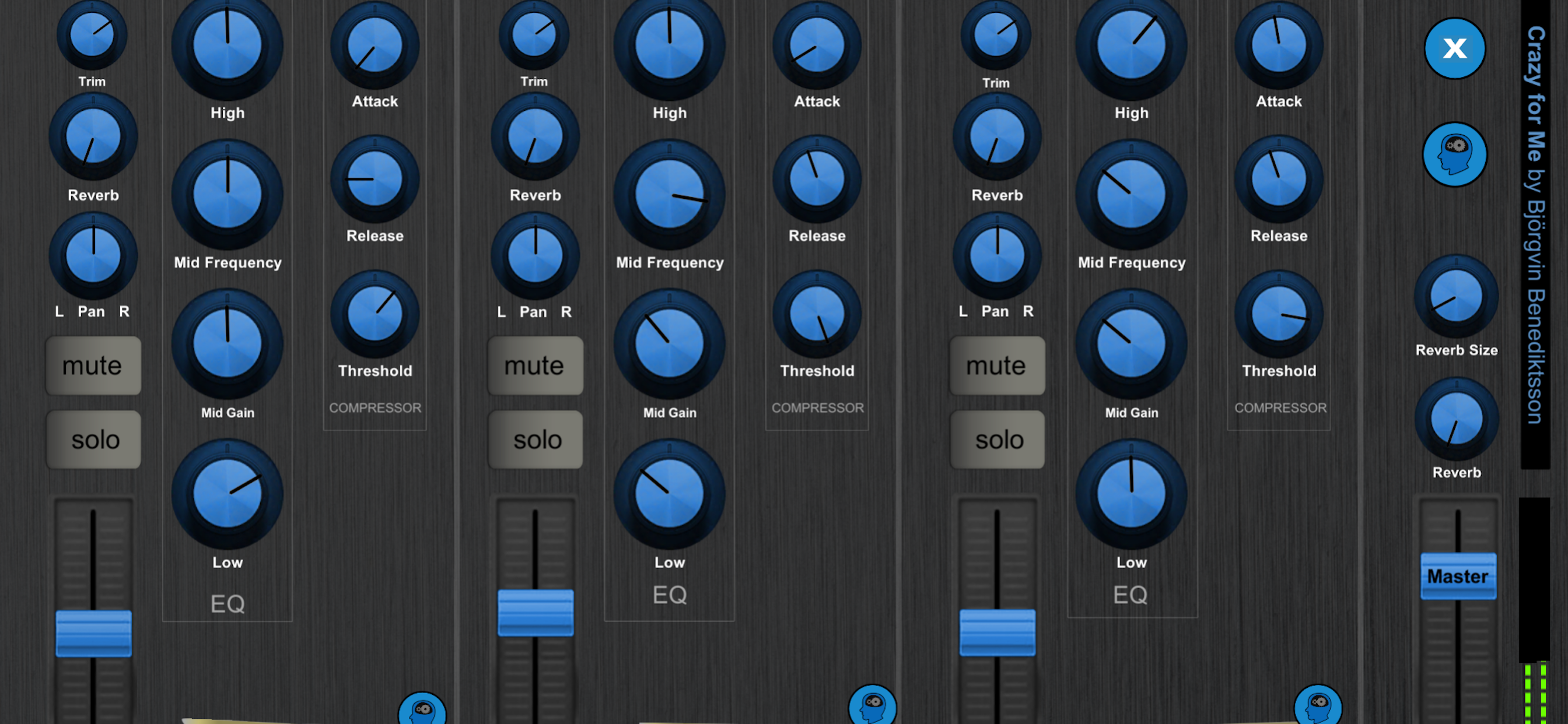Click the third channel's compressor Attack knob
Screen dimensions: 1568x724
1278,45
